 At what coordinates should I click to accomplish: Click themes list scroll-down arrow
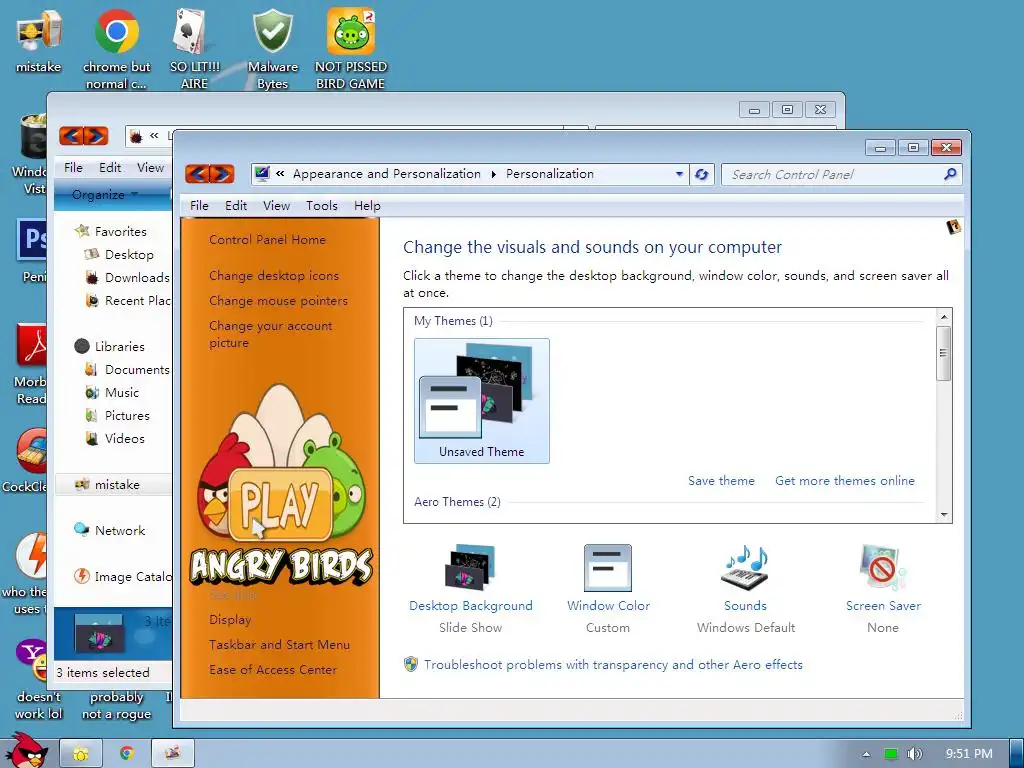[x=944, y=515]
